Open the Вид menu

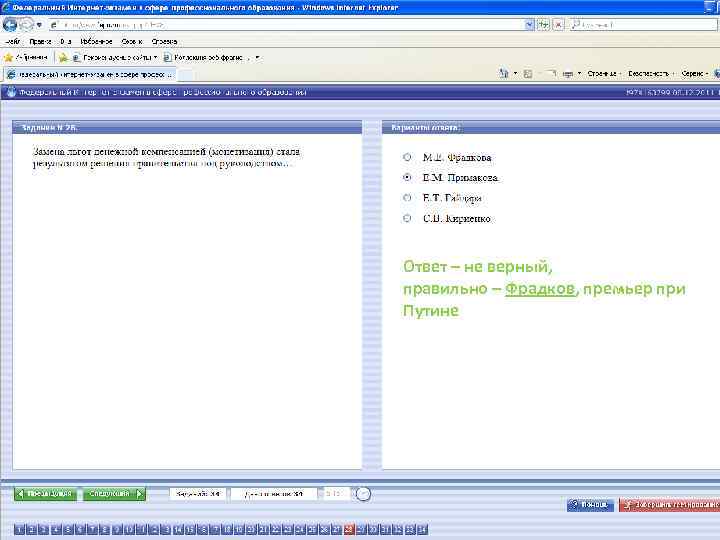[x=66, y=41]
